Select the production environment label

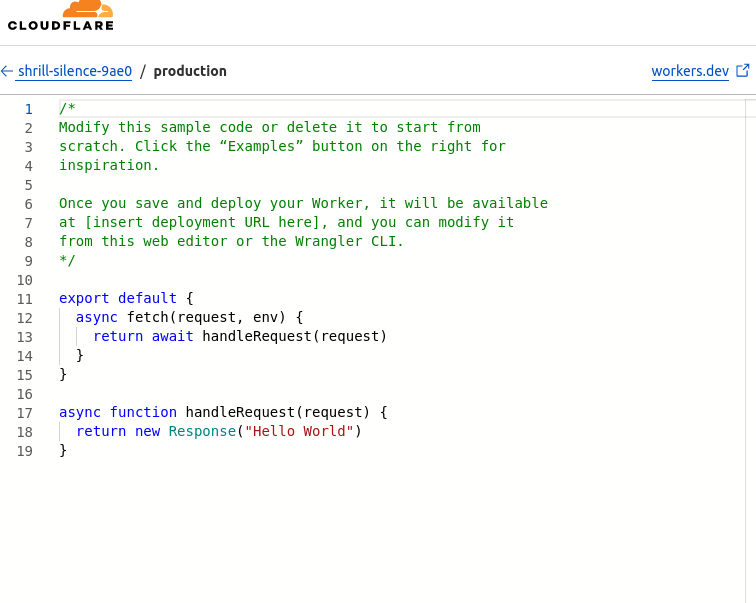(190, 71)
